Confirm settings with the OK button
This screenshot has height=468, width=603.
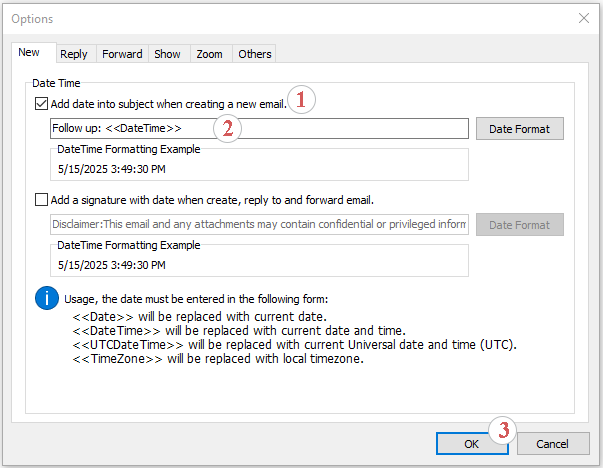tap(471, 443)
